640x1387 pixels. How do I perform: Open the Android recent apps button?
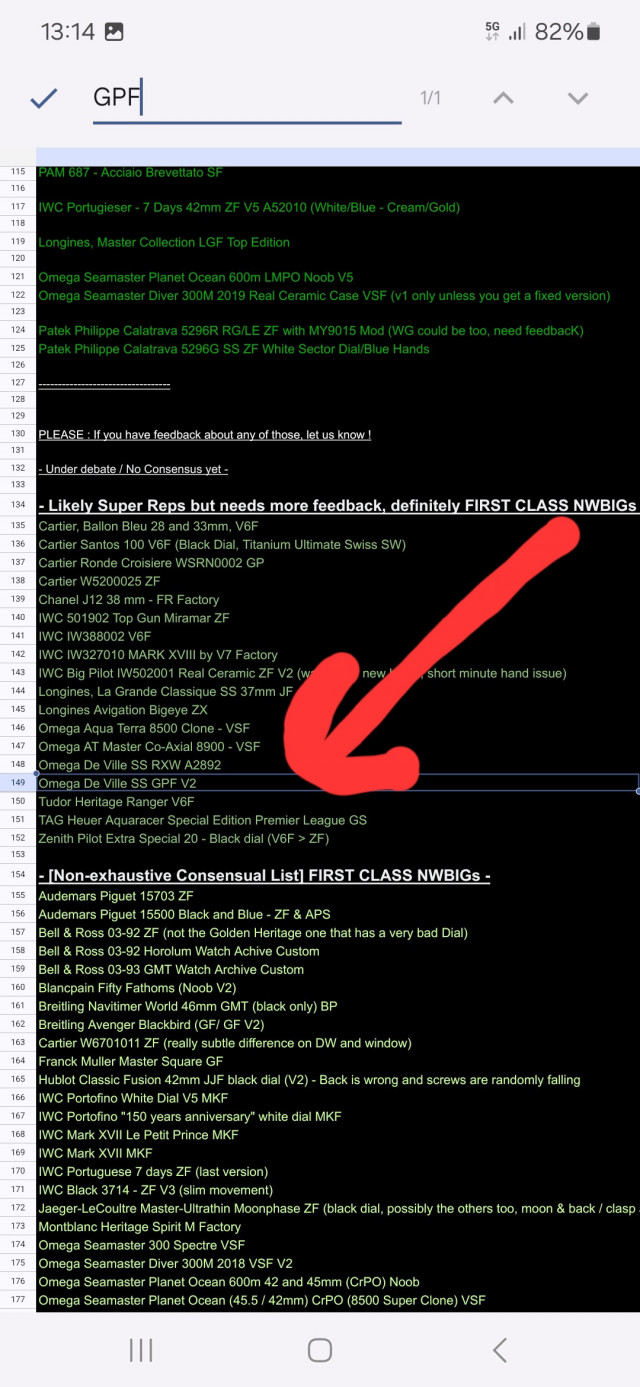[141, 1350]
